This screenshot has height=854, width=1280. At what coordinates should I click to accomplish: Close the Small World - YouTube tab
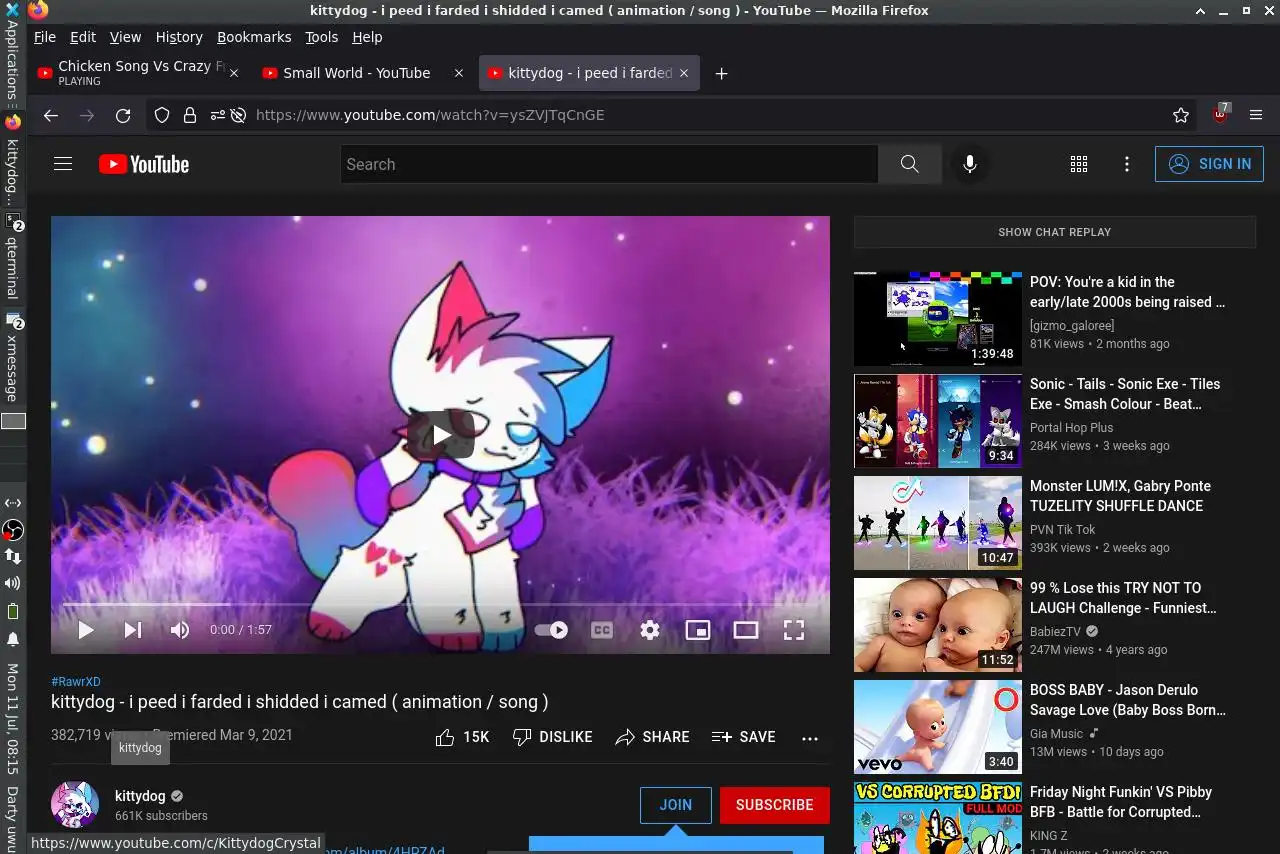[x=459, y=73]
